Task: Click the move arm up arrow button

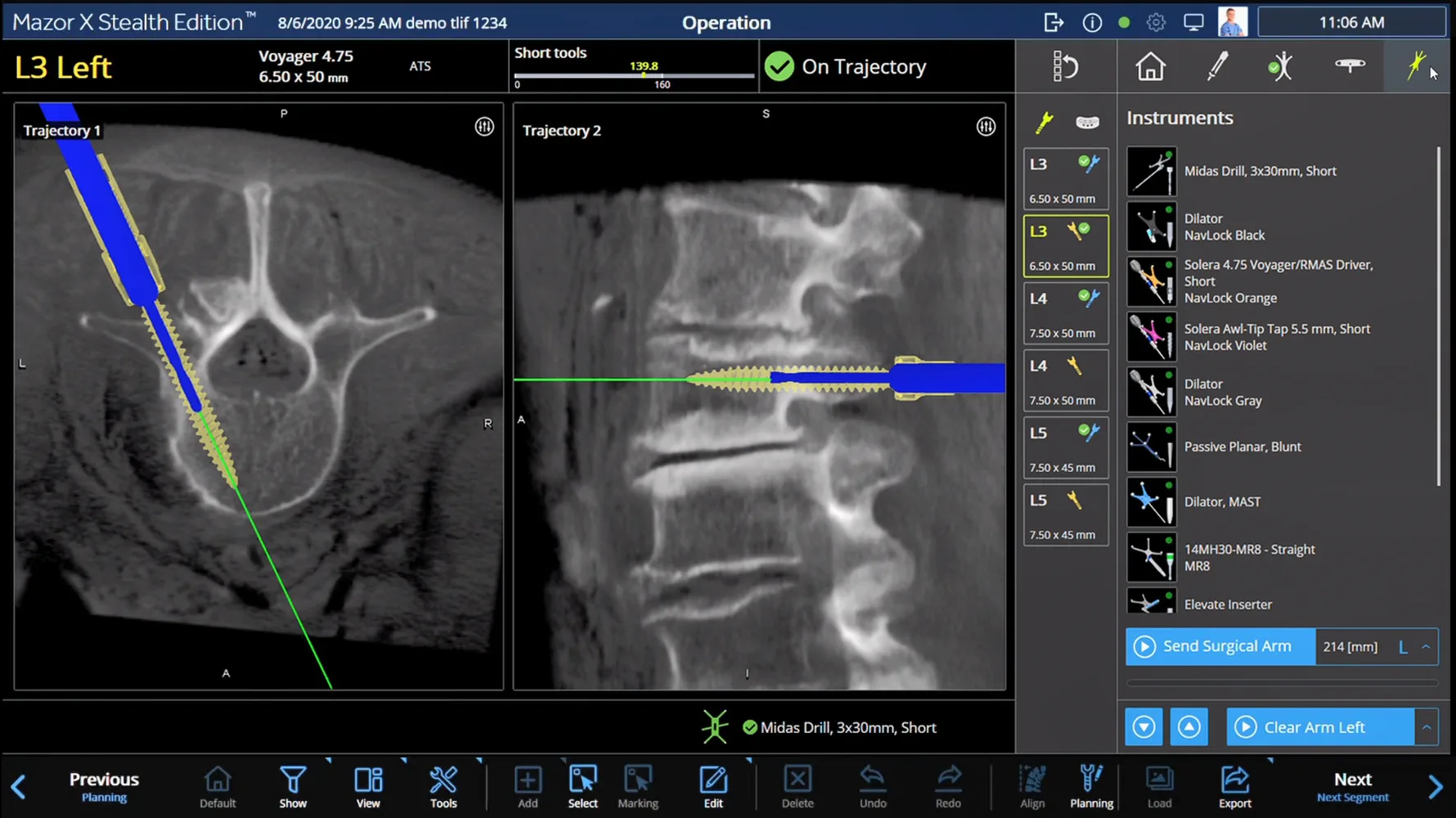Action: pyautogui.click(x=1189, y=727)
